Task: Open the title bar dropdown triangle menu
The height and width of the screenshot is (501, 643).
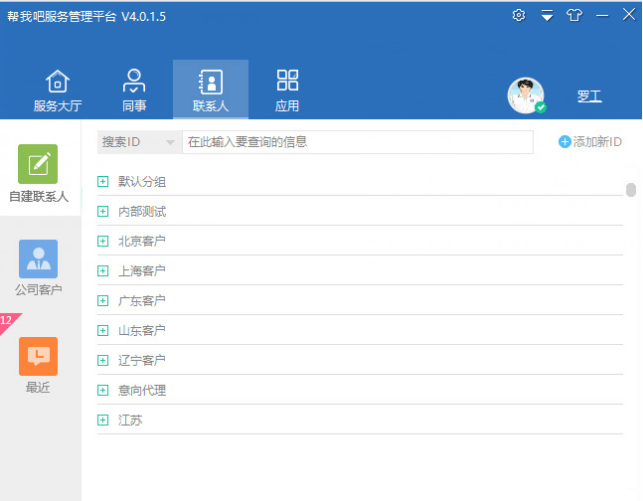Action: [x=547, y=16]
